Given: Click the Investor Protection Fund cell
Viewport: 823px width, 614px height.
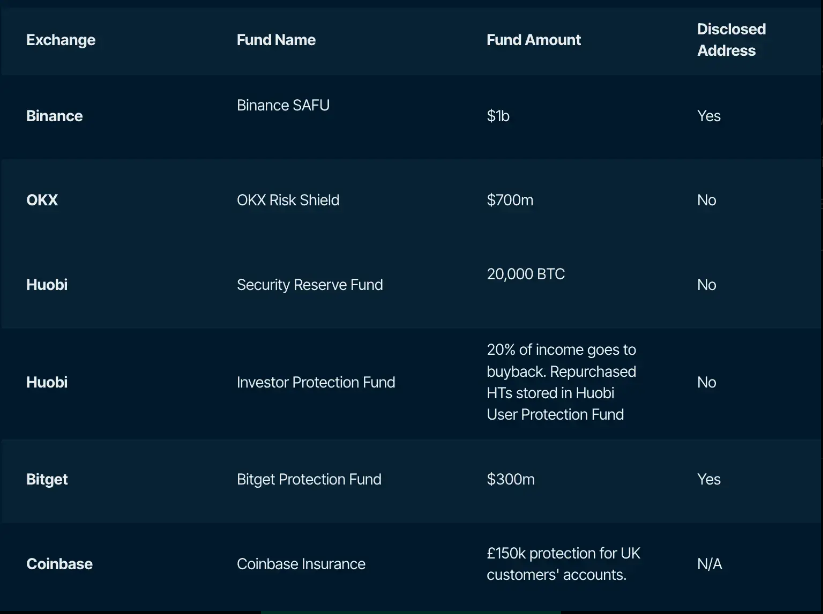Looking at the screenshot, I should tap(316, 382).
